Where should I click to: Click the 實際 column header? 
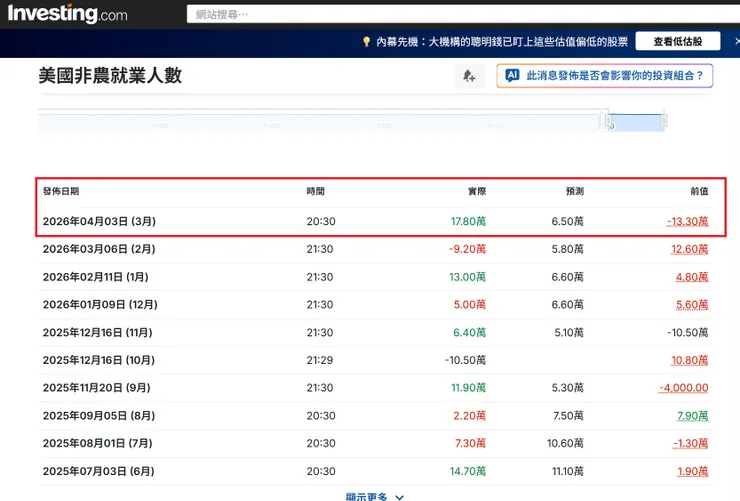click(477, 191)
